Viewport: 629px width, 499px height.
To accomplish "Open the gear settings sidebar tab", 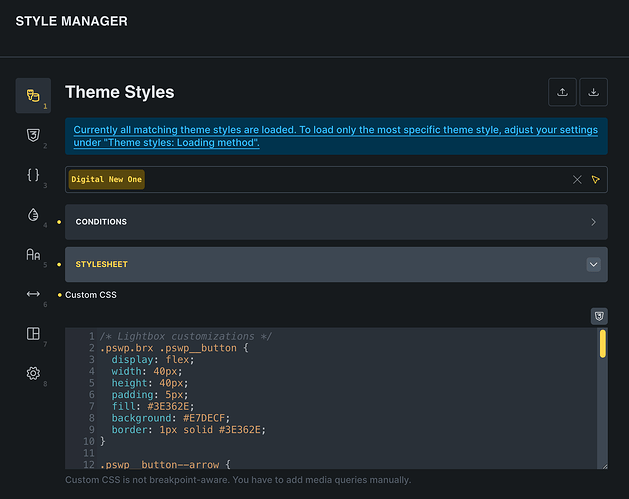I will (x=33, y=373).
